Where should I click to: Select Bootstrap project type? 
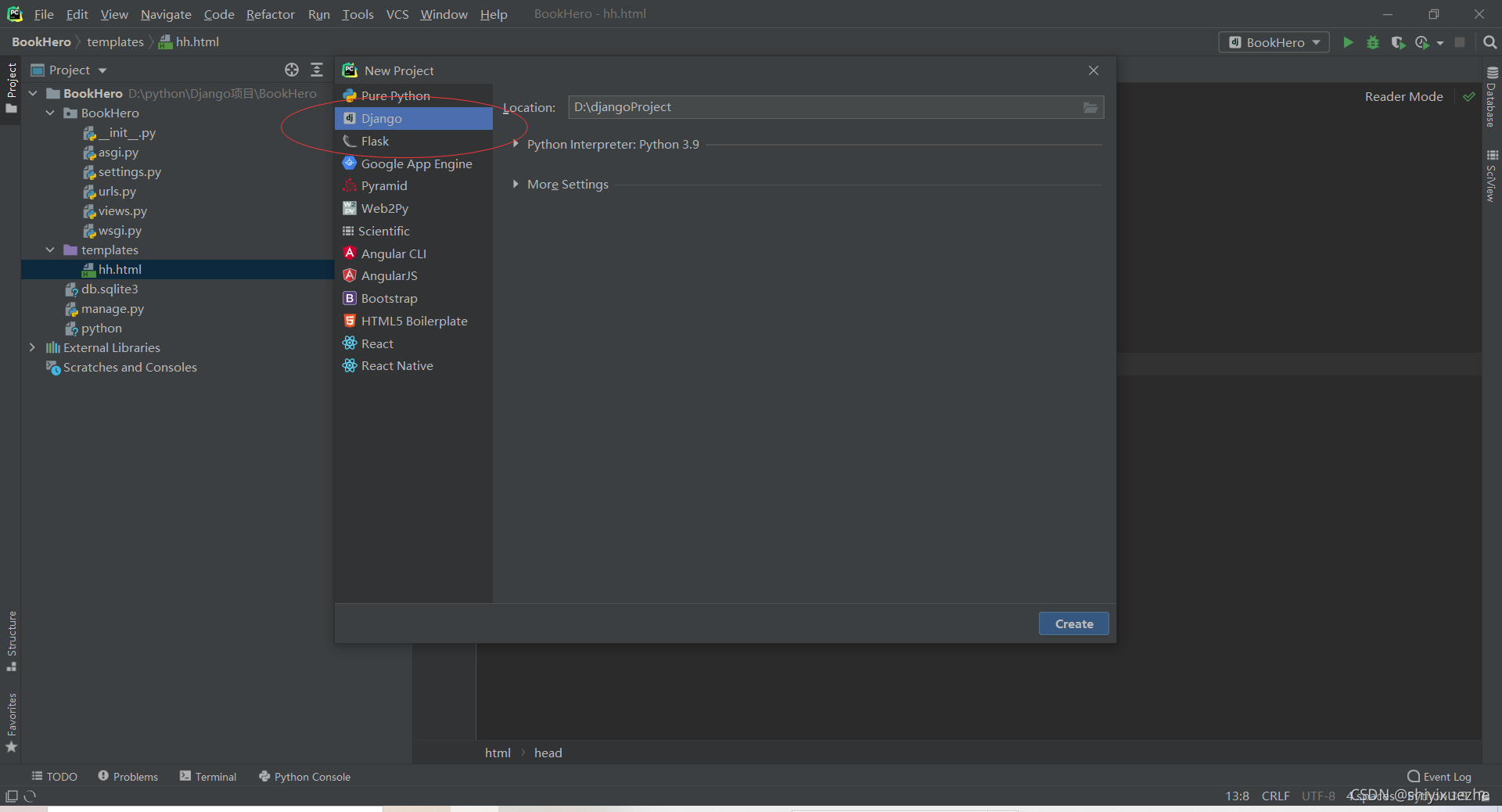(414, 298)
